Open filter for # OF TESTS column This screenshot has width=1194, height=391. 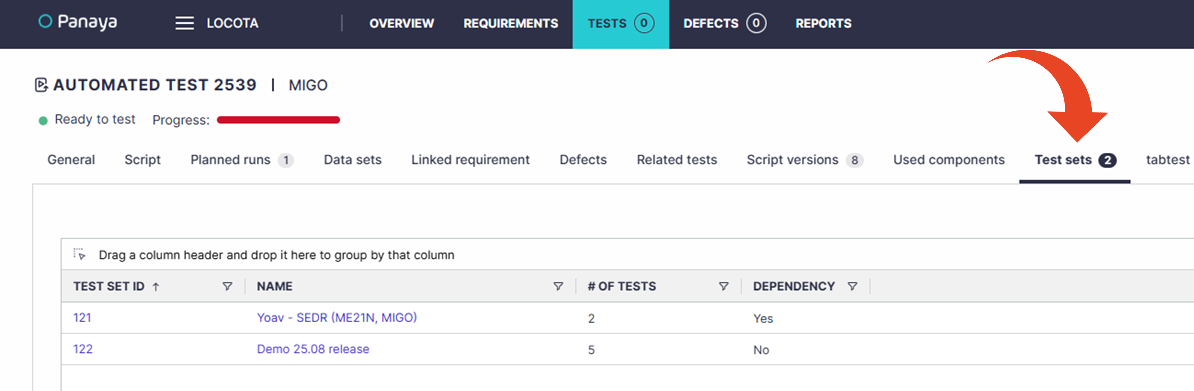pyautogui.click(x=723, y=287)
